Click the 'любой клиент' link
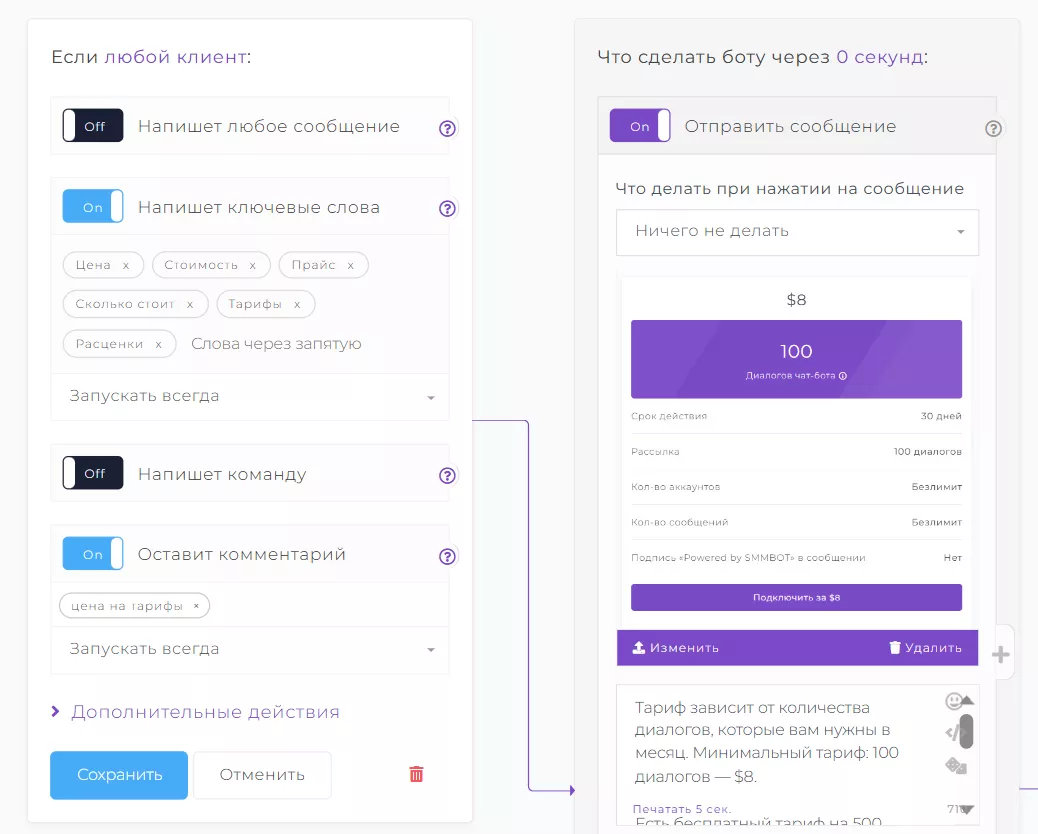 [x=175, y=57]
